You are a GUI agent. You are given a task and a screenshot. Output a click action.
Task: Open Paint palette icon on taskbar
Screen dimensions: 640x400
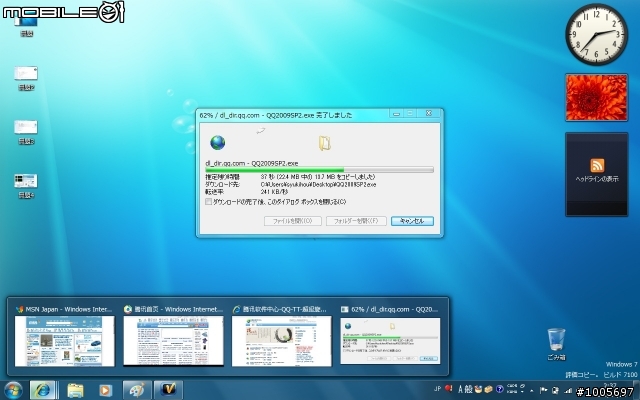[137, 390]
